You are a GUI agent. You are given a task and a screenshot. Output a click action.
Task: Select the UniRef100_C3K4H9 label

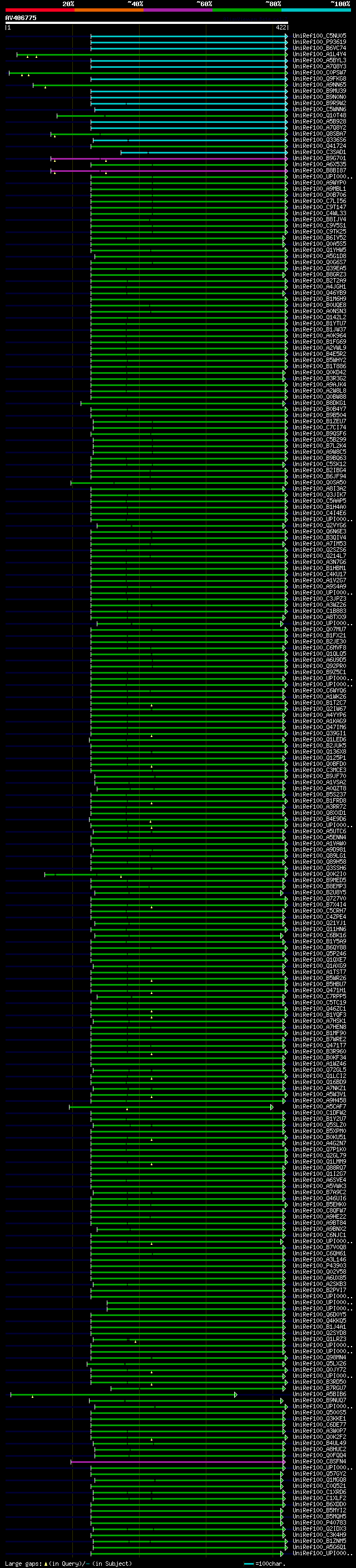tap(319, 1535)
